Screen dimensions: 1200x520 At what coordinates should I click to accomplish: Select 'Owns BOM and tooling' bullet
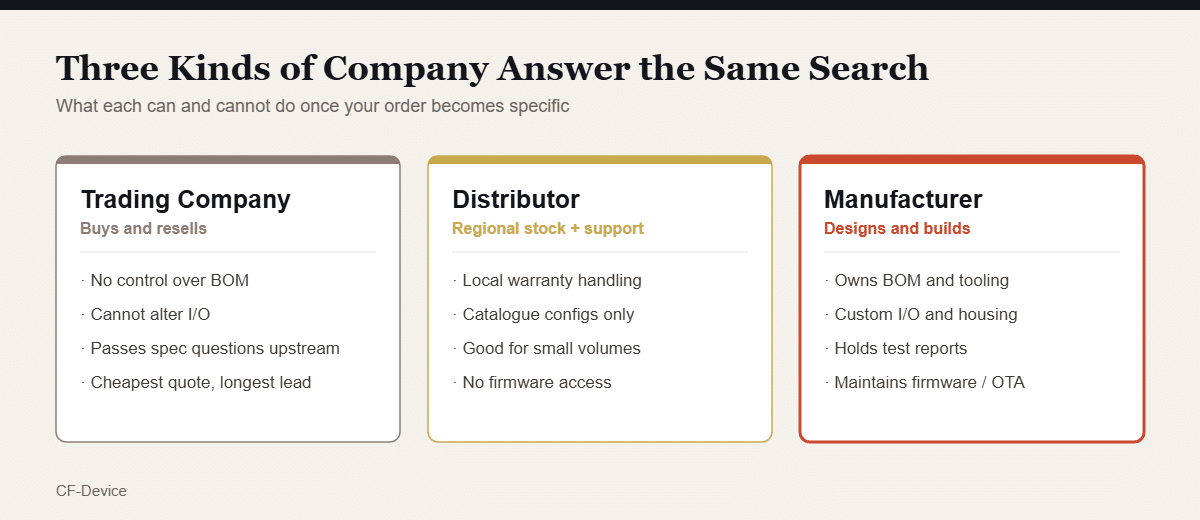(x=917, y=280)
